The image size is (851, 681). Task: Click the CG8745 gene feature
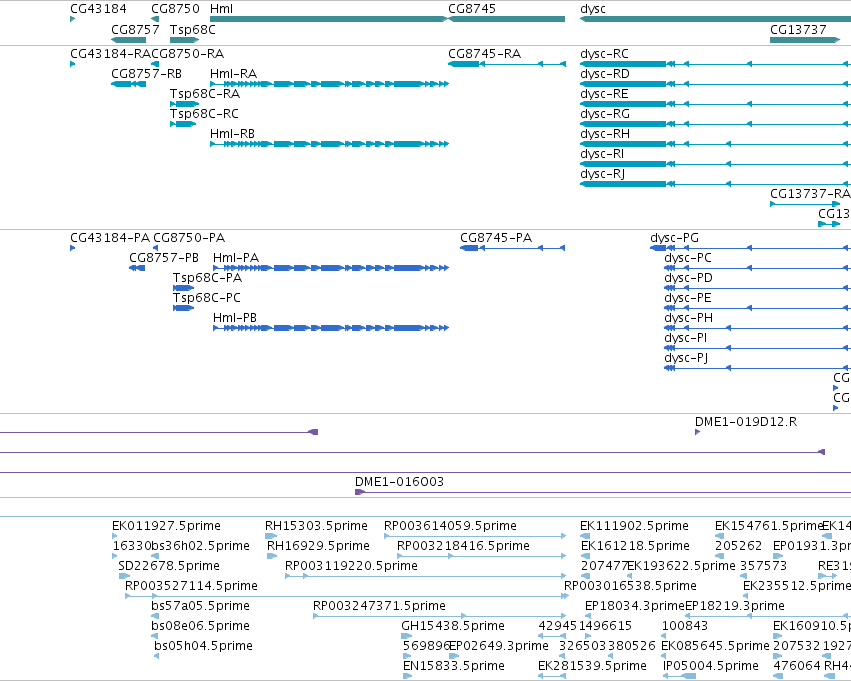tap(506, 19)
